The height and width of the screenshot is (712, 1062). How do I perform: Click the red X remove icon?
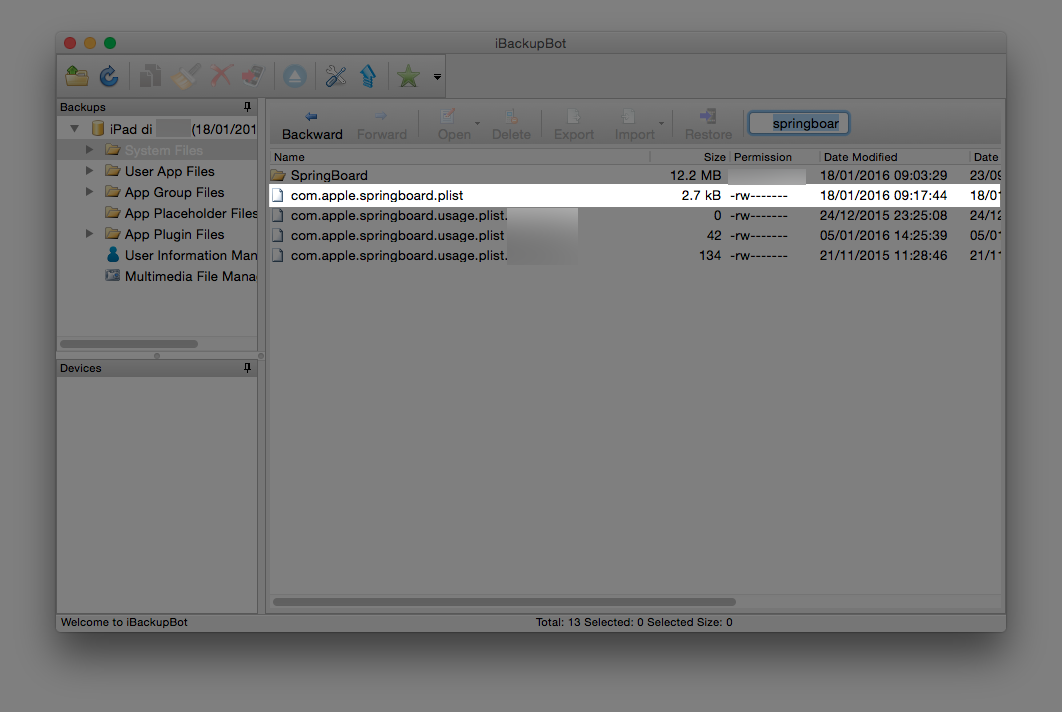tap(221, 76)
